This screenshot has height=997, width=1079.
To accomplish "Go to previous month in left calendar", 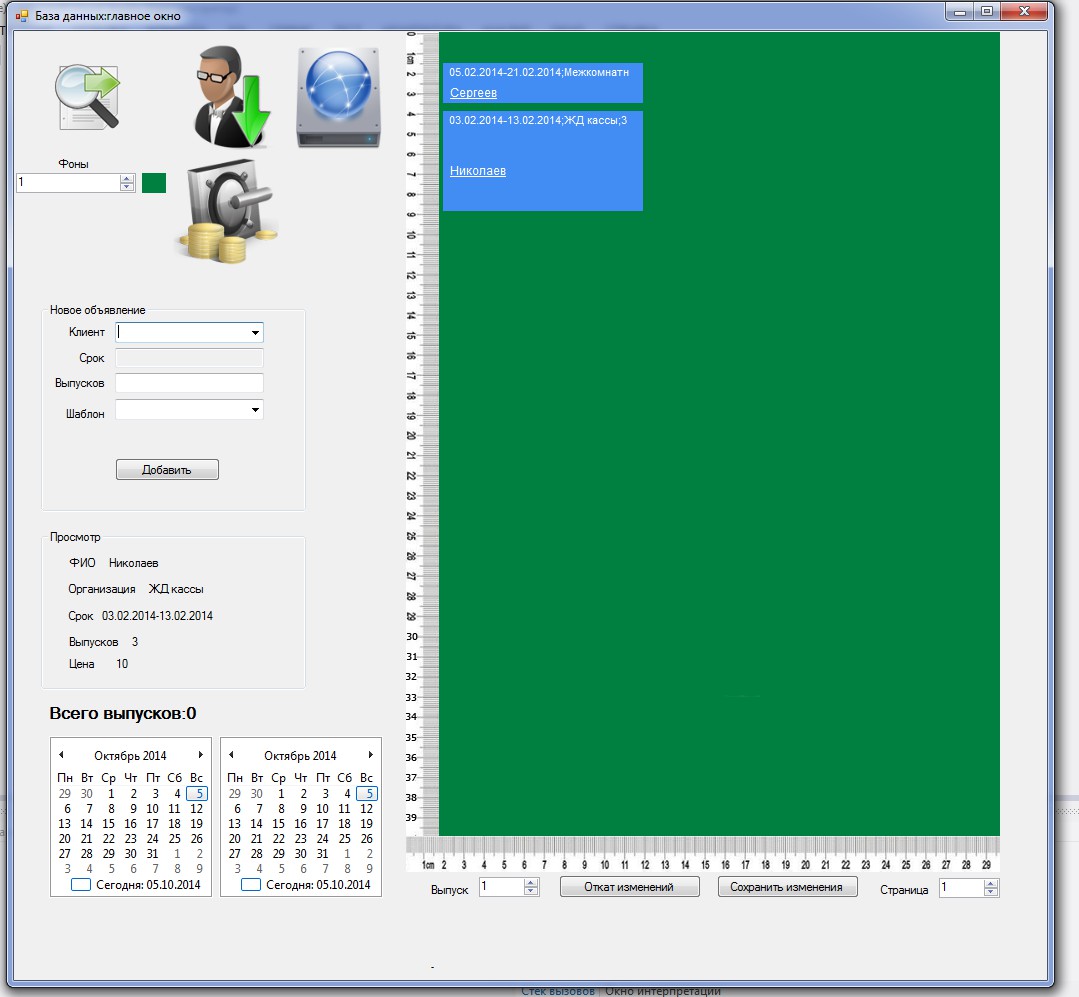I will (x=61, y=755).
